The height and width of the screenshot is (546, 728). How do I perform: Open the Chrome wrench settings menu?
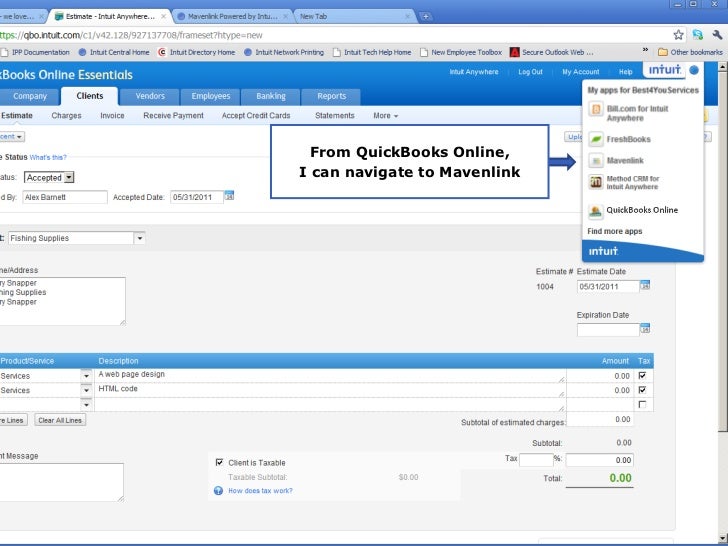[x=717, y=35]
